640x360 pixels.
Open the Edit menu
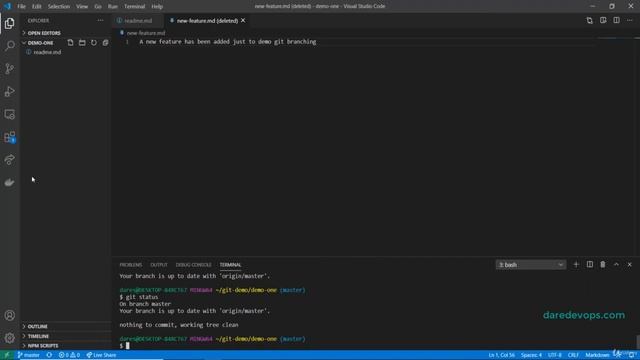(37, 6)
